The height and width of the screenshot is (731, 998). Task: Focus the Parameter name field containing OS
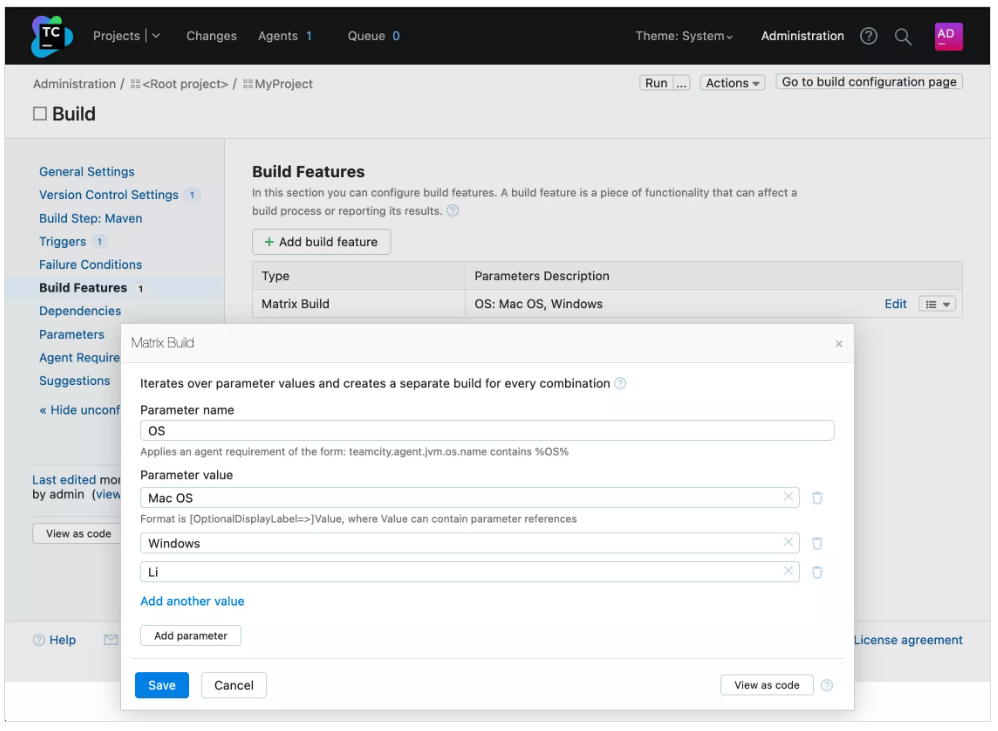pyautogui.click(x=487, y=431)
